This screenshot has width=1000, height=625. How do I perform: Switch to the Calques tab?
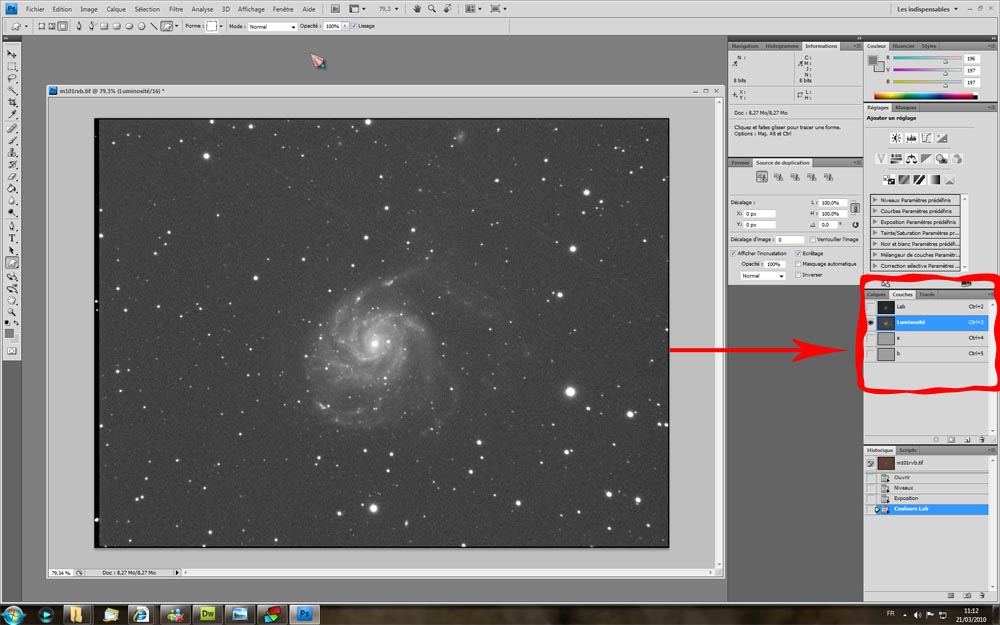click(876, 295)
